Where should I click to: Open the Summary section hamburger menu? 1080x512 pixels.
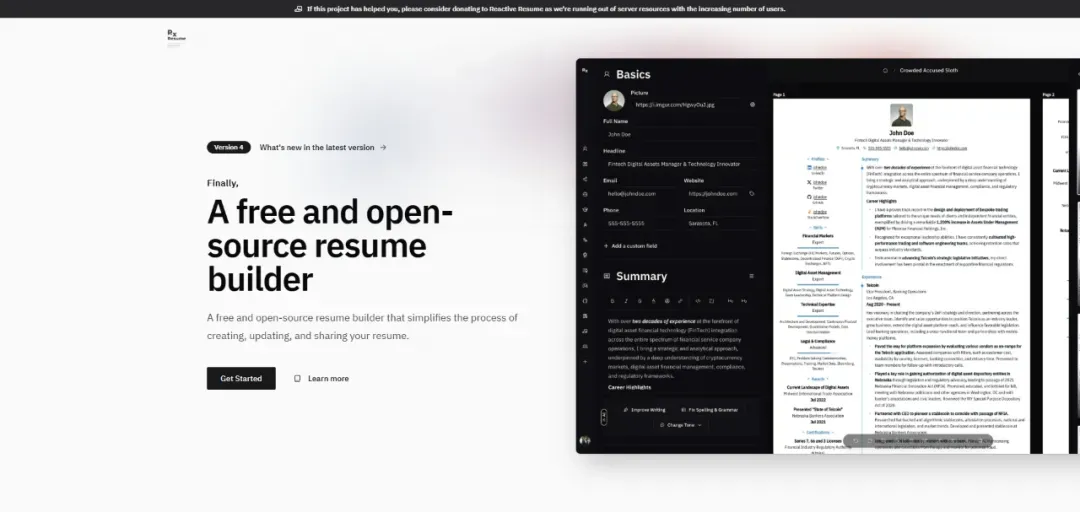click(x=752, y=276)
